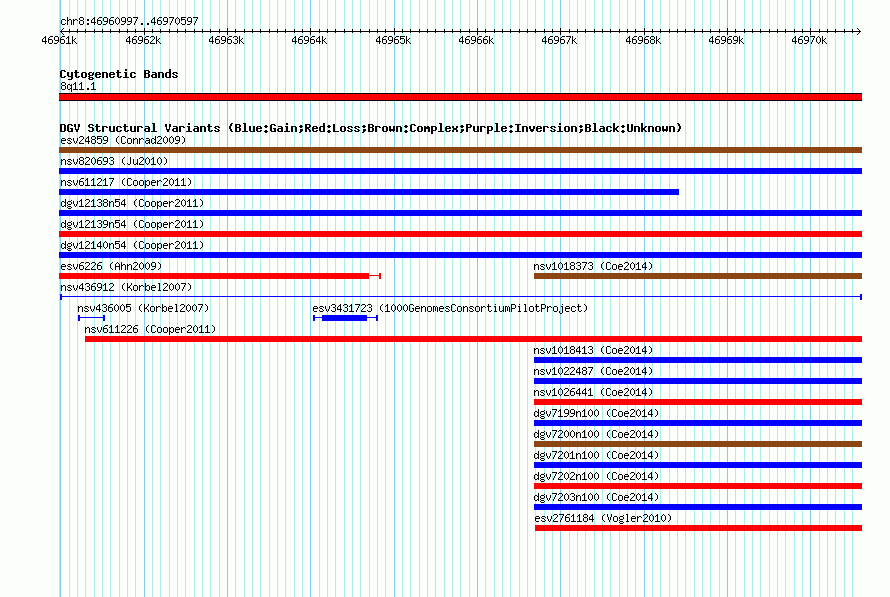Click the blue dgv7199n100 gain bar

point(698,423)
